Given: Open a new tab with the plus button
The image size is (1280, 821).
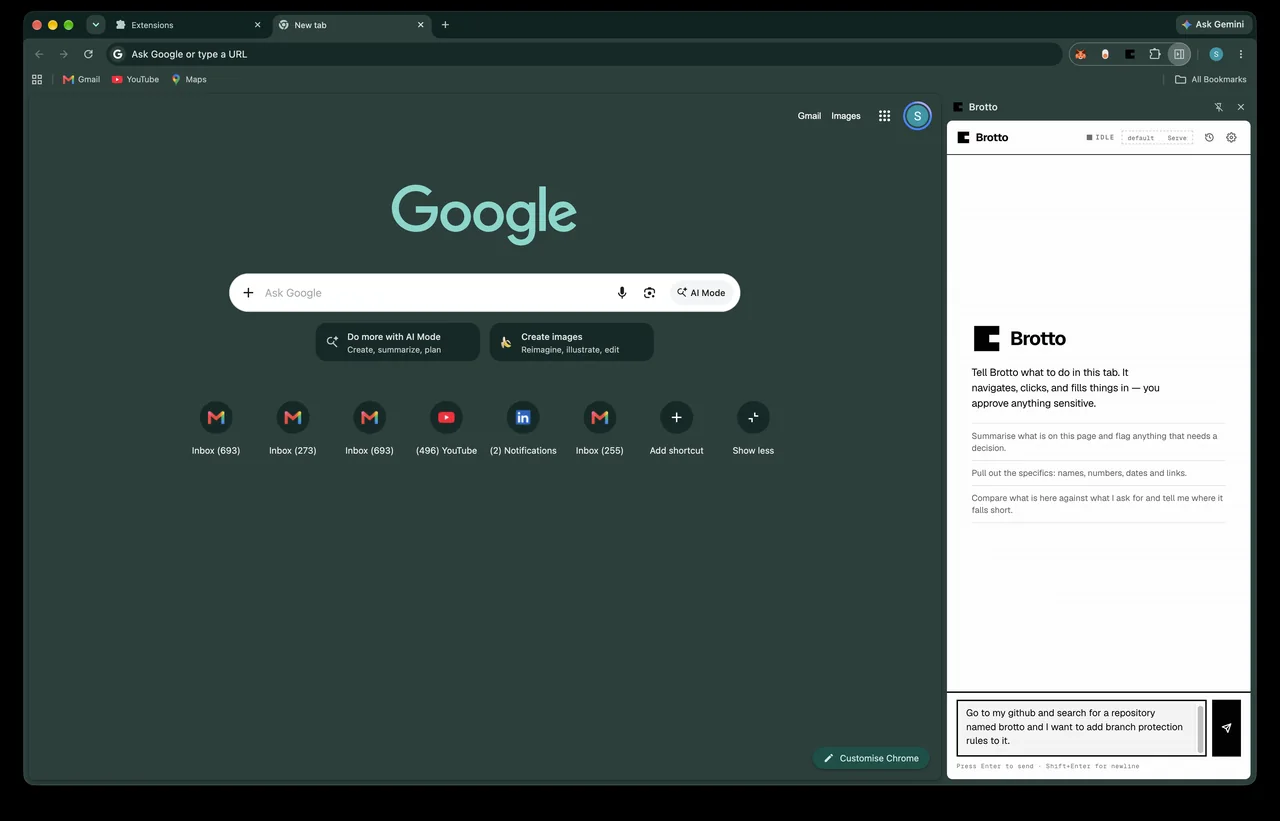Looking at the screenshot, I should coord(445,25).
